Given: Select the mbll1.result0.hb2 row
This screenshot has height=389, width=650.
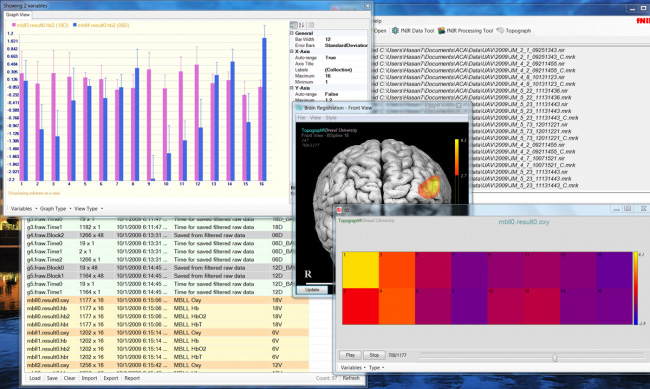Looking at the screenshot, I should tap(167, 349).
